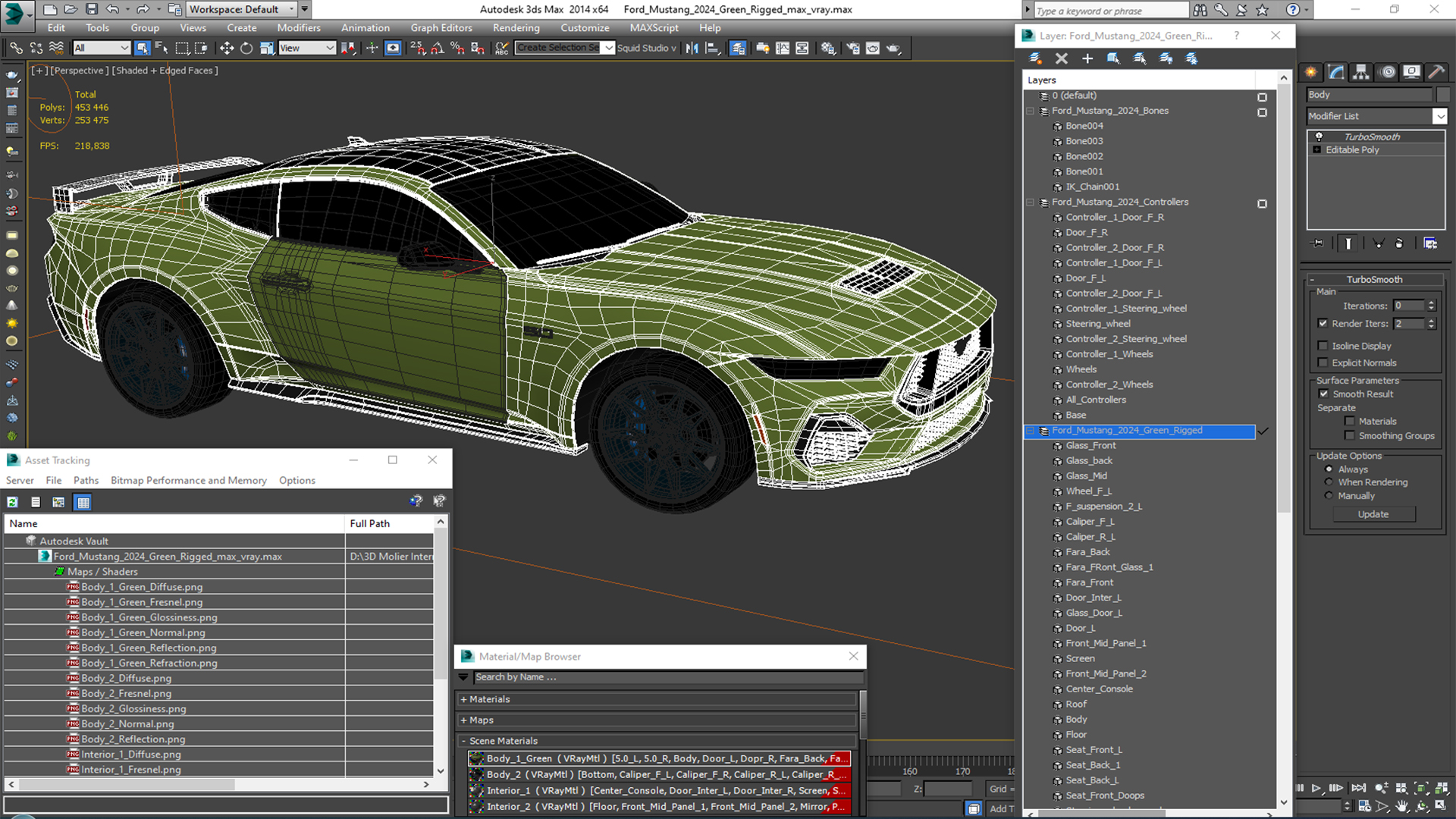
Task: Open the Rendering menu
Action: [516, 28]
